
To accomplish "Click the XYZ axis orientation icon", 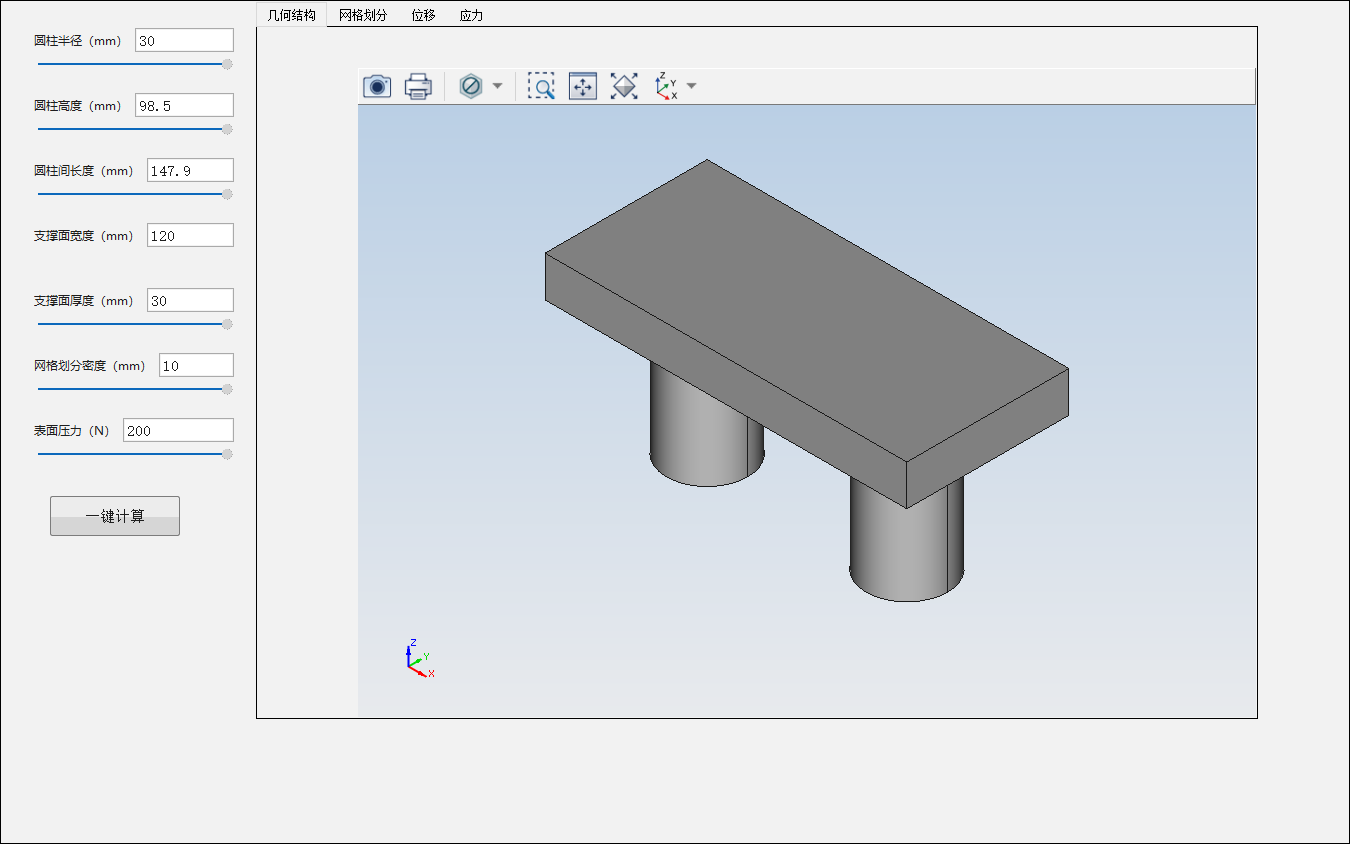I will [x=666, y=86].
